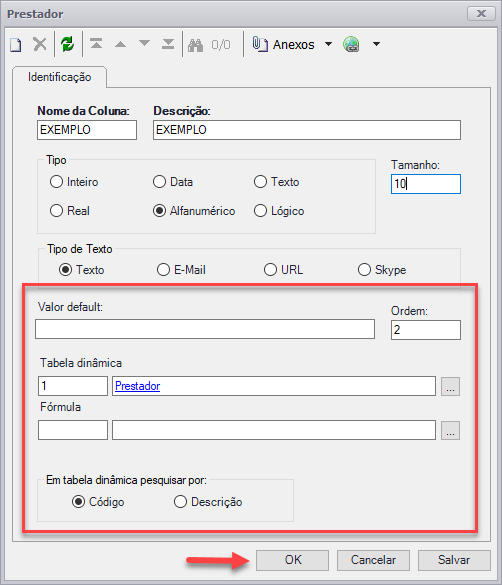
Task: Click the green Refresh arrows icon
Action: click(x=68, y=44)
